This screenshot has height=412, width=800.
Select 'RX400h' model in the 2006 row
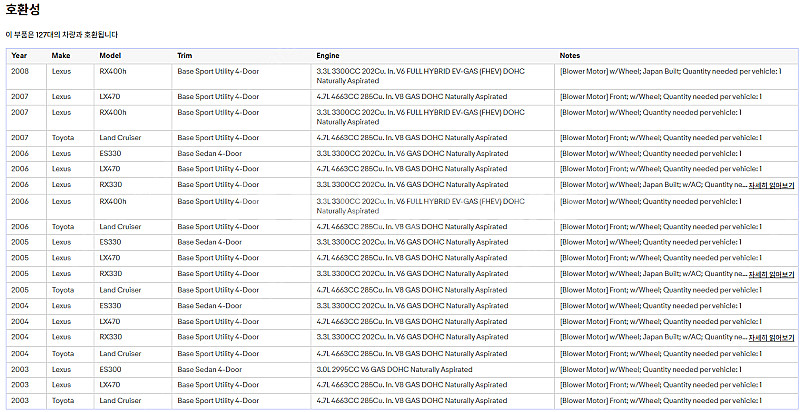(x=113, y=201)
